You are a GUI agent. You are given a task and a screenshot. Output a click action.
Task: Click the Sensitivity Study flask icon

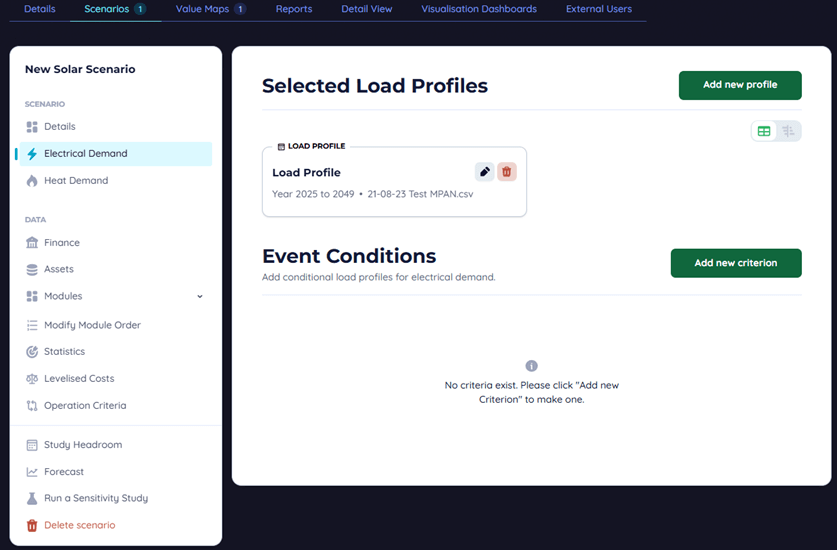pos(32,498)
